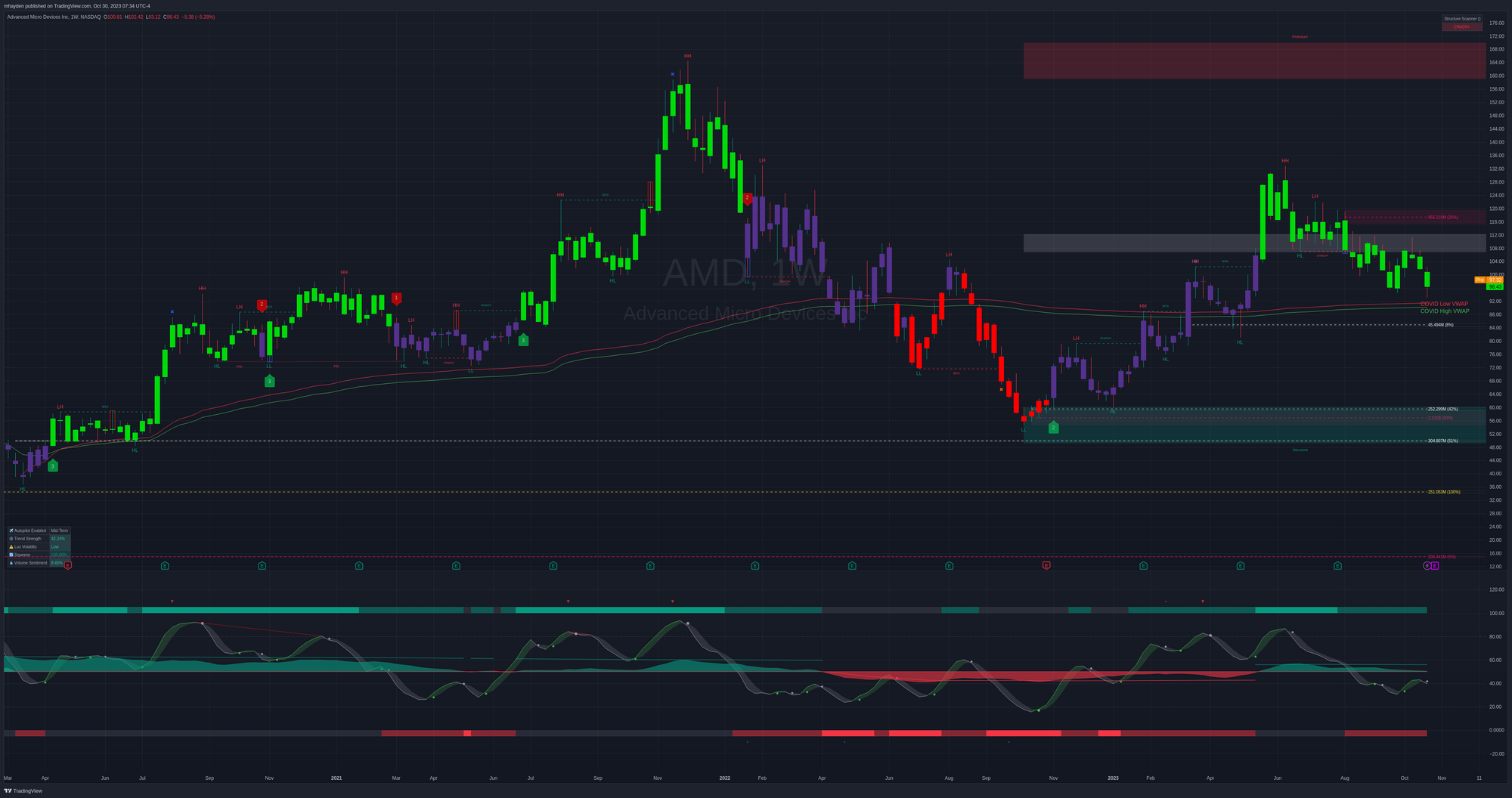This screenshot has width=1512, height=798.
Task: Click the Lux Volatility warning icon
Action: [11, 546]
